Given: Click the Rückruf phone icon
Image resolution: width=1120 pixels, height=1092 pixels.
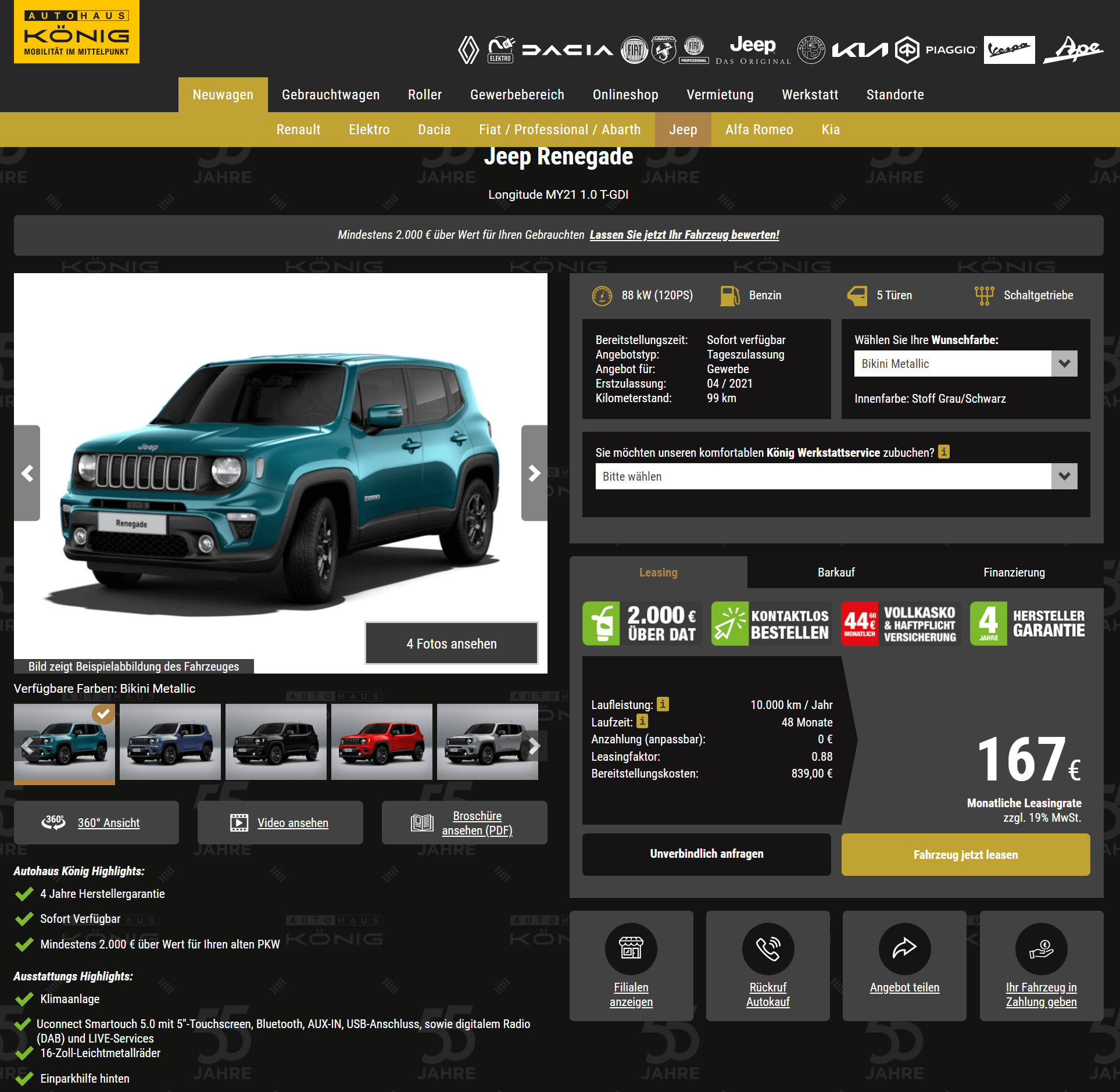Looking at the screenshot, I should pos(768,948).
